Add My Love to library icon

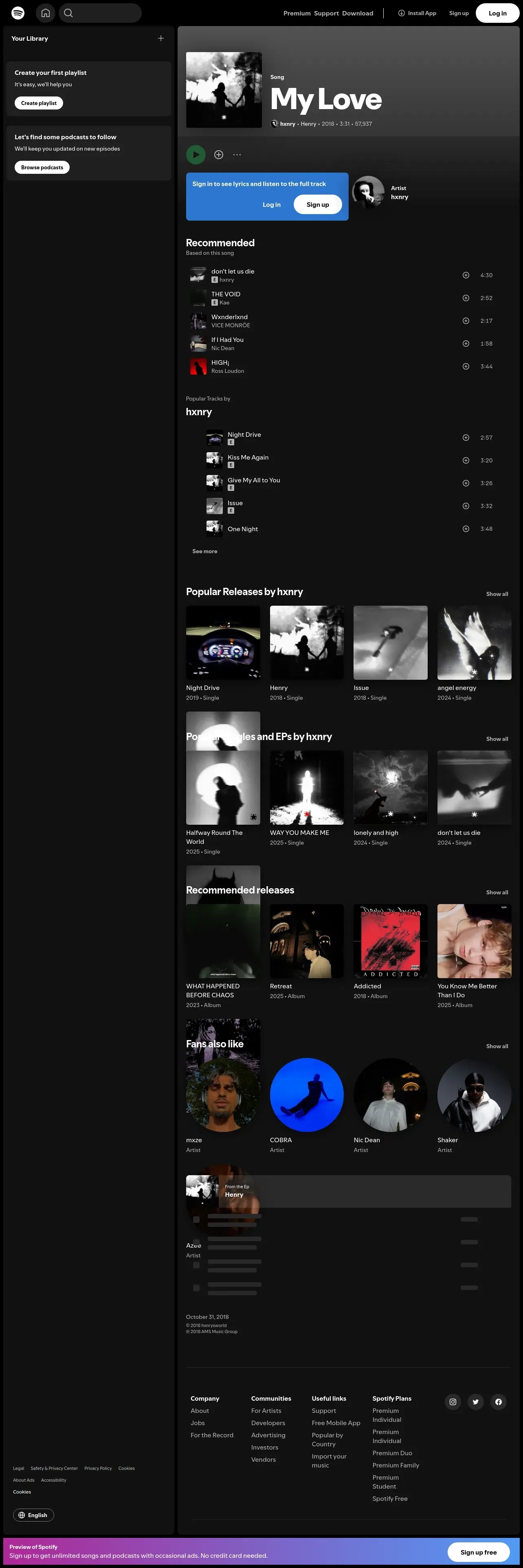[x=219, y=155]
